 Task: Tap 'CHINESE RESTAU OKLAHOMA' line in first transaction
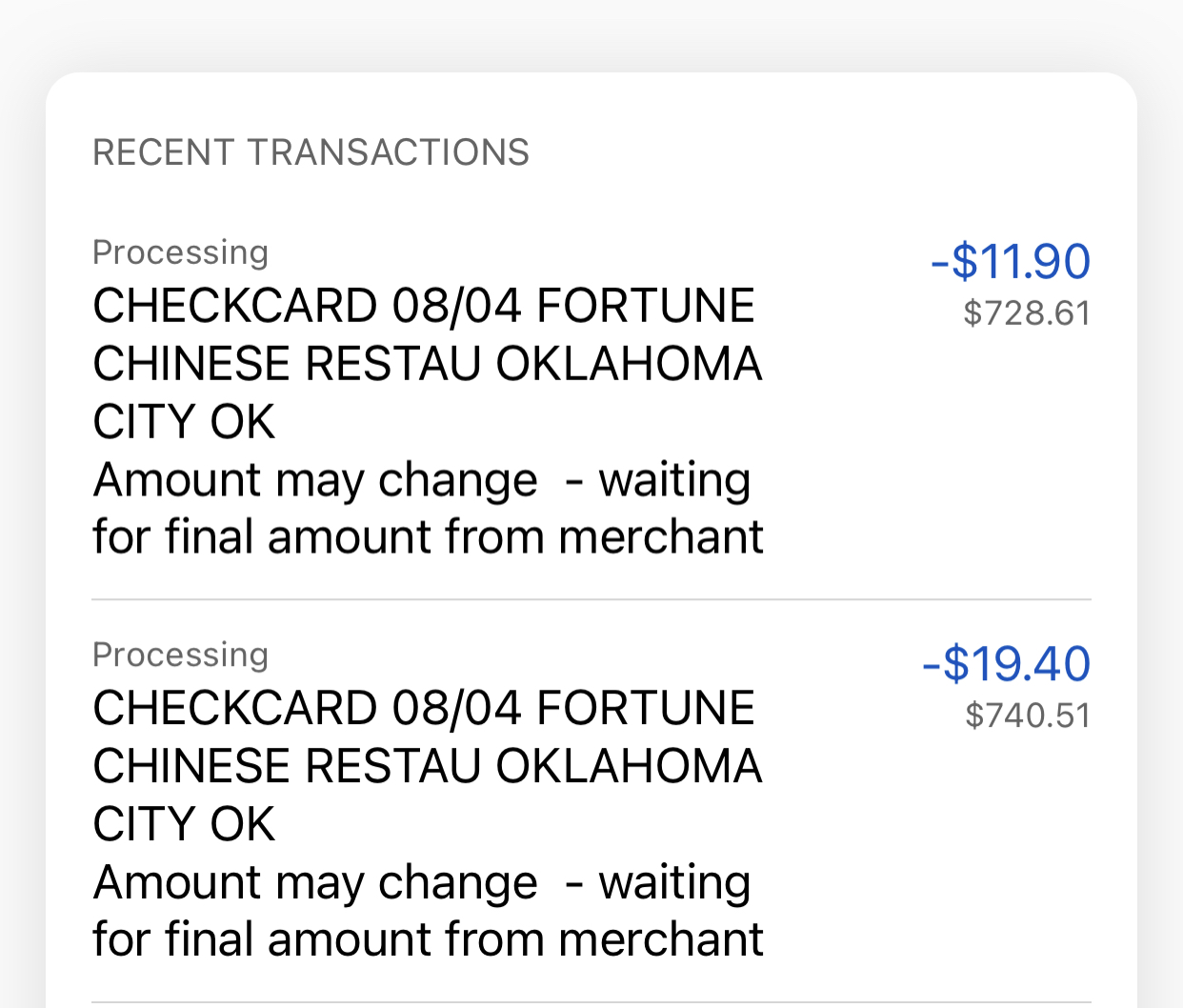point(427,364)
